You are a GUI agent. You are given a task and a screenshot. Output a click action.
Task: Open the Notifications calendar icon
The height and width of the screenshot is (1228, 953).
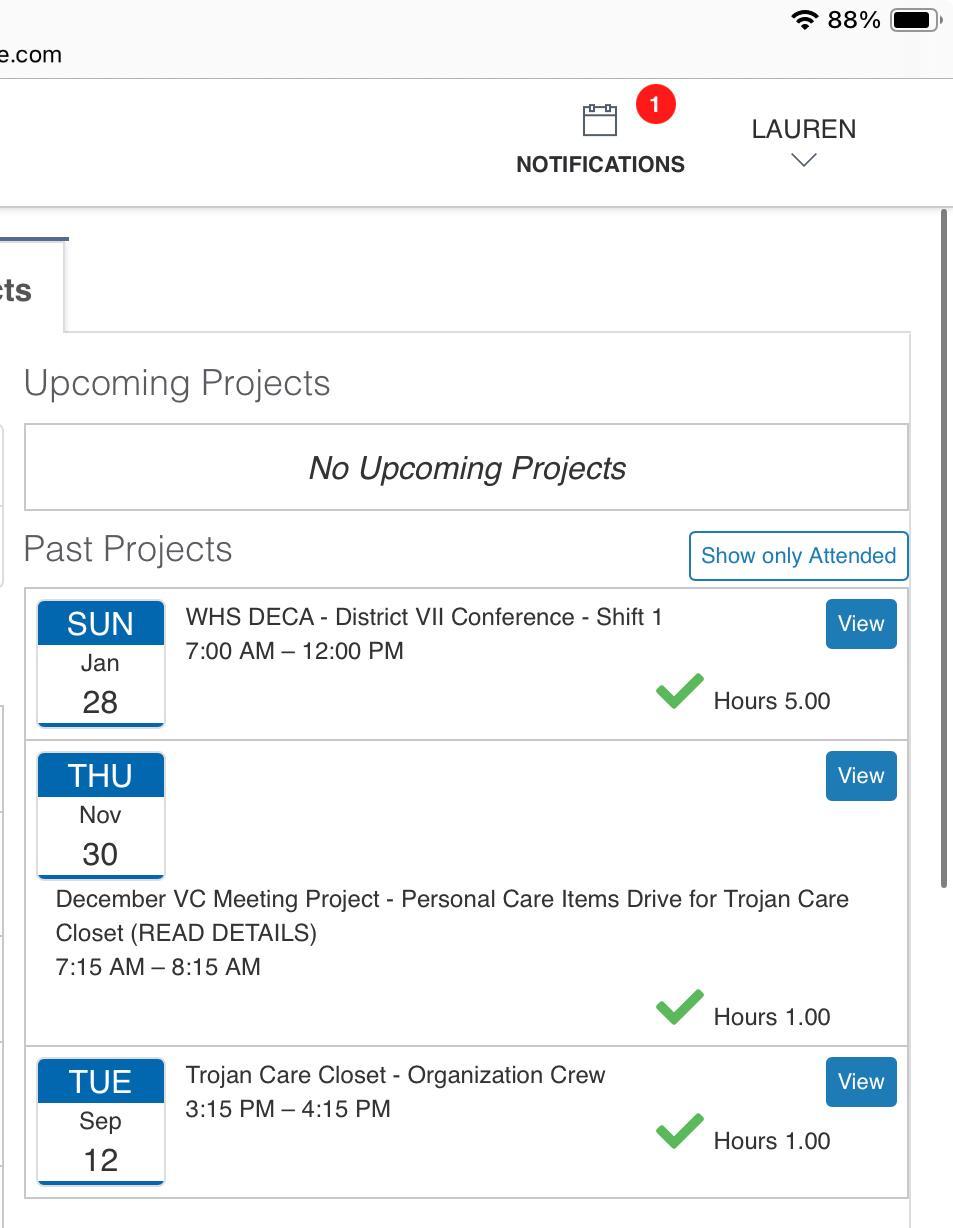600,121
